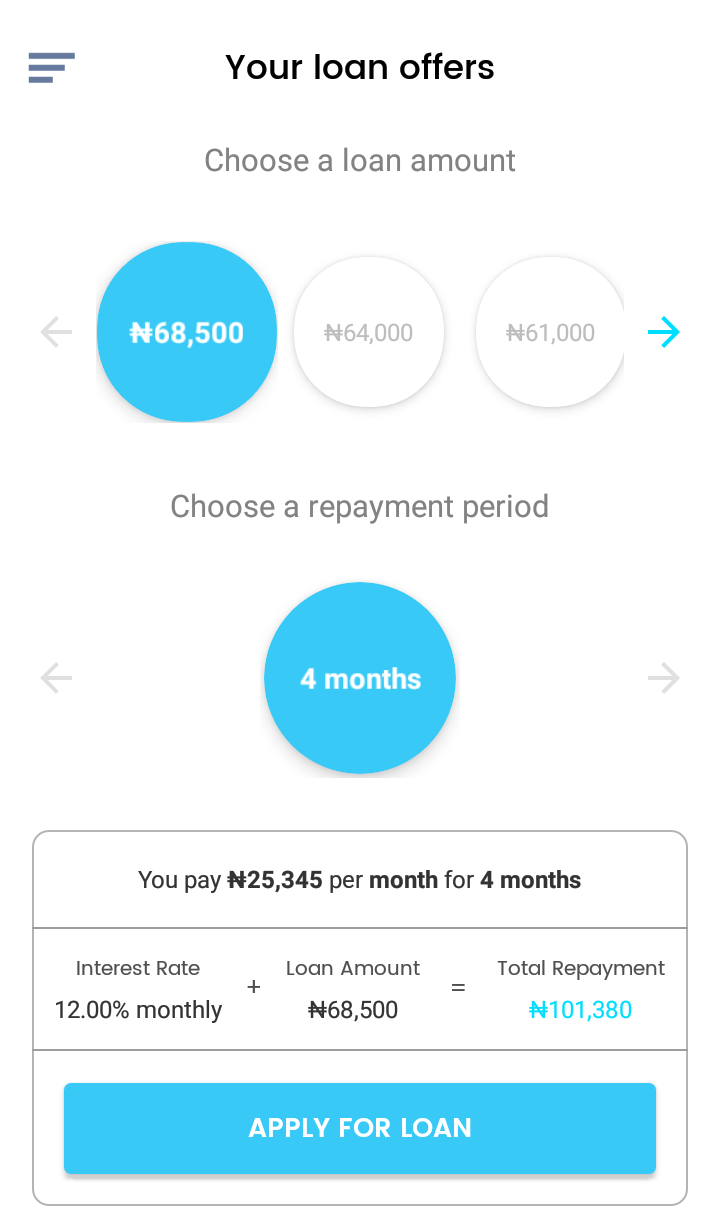Click the left arrow for repayment periods
This screenshot has width=714, height=1212.
click(x=55, y=678)
